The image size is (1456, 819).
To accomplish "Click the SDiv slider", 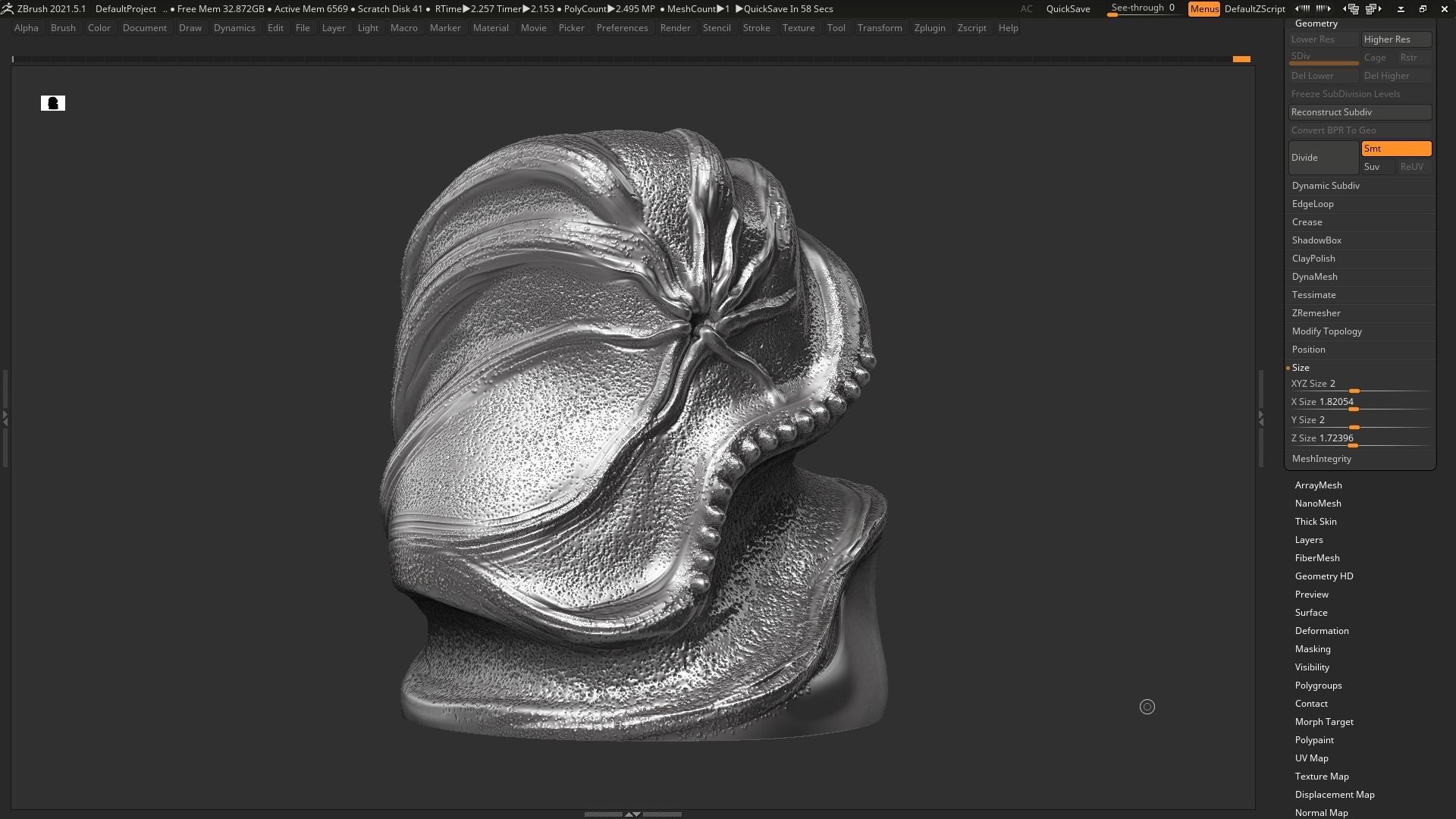I will tap(1323, 58).
